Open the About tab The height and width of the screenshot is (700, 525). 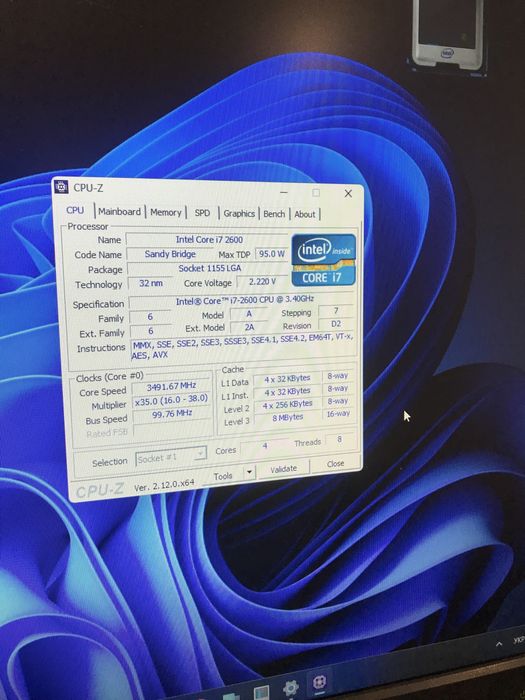(305, 214)
